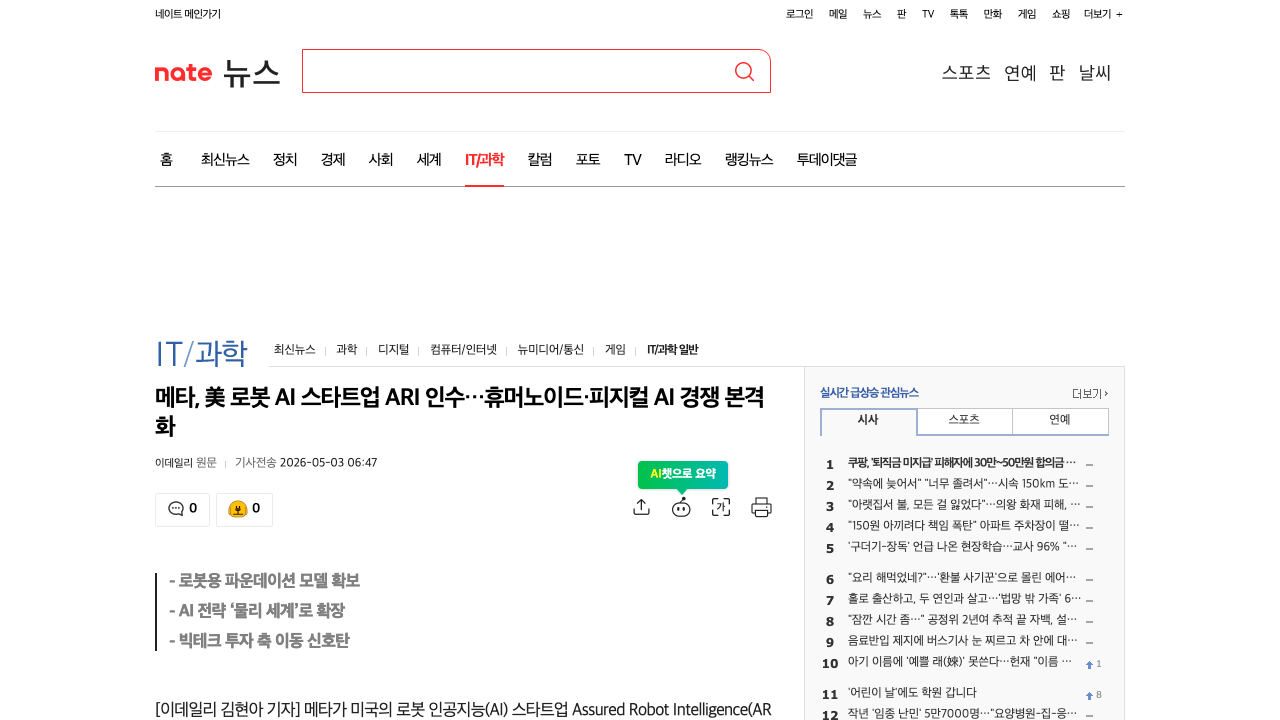
Task: Open trending item 9 음료반입 제지에
Action: point(961,642)
